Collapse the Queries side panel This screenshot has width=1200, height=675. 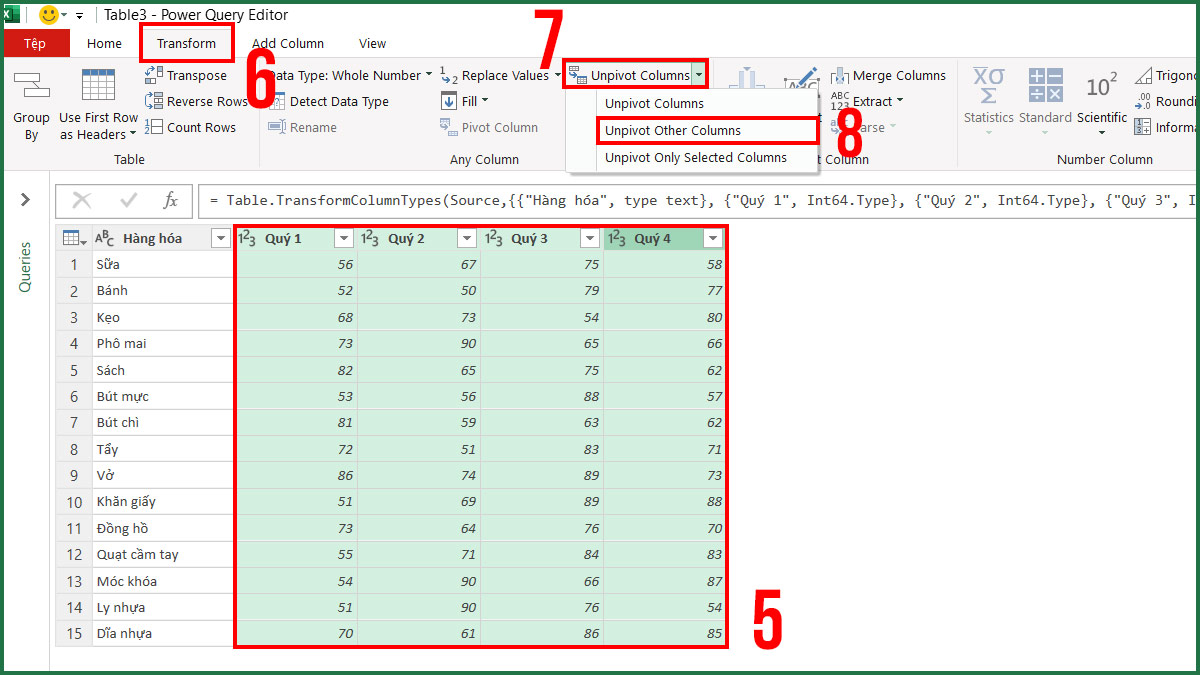[27, 198]
